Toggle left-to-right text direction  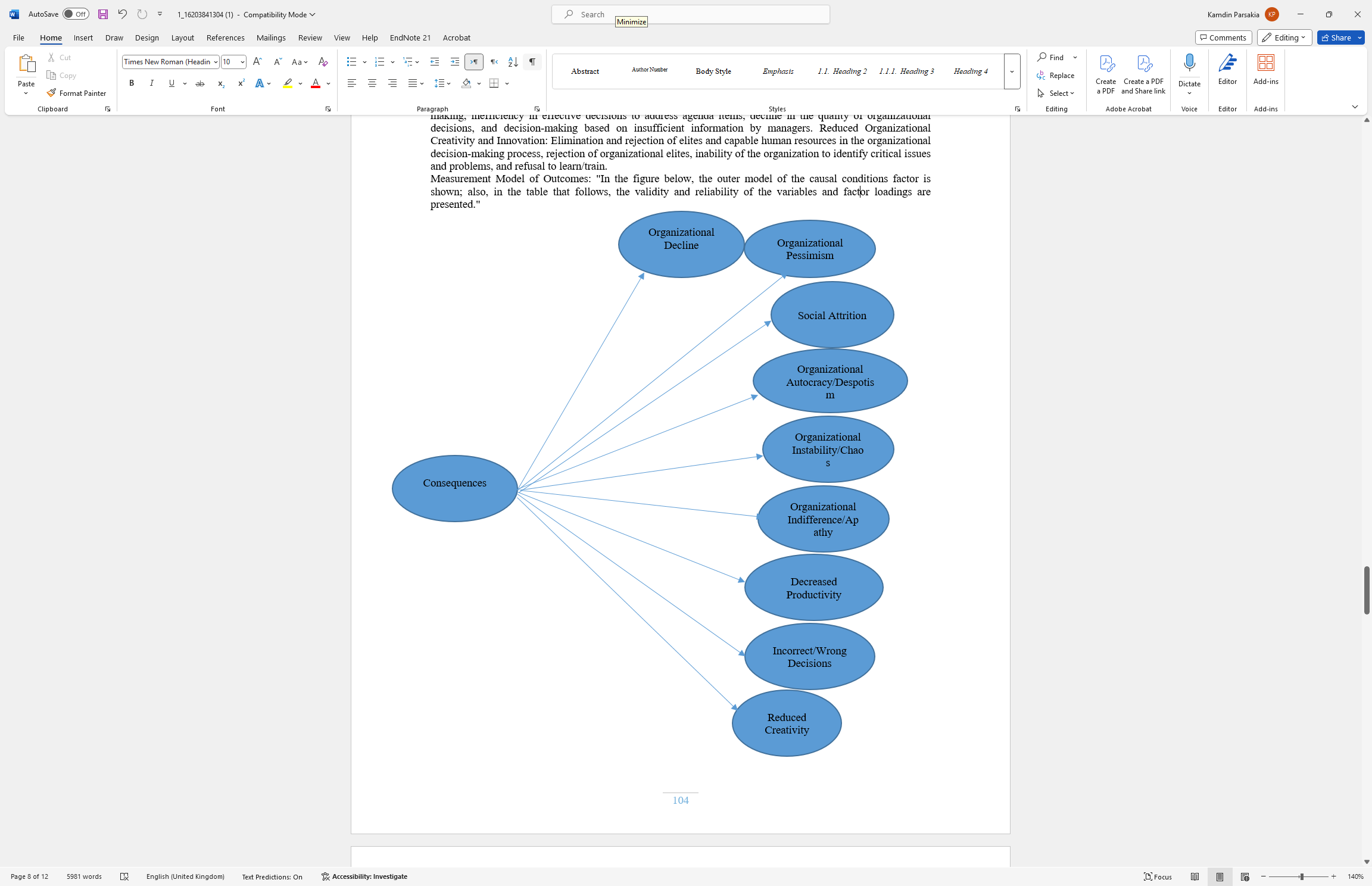coord(474,62)
